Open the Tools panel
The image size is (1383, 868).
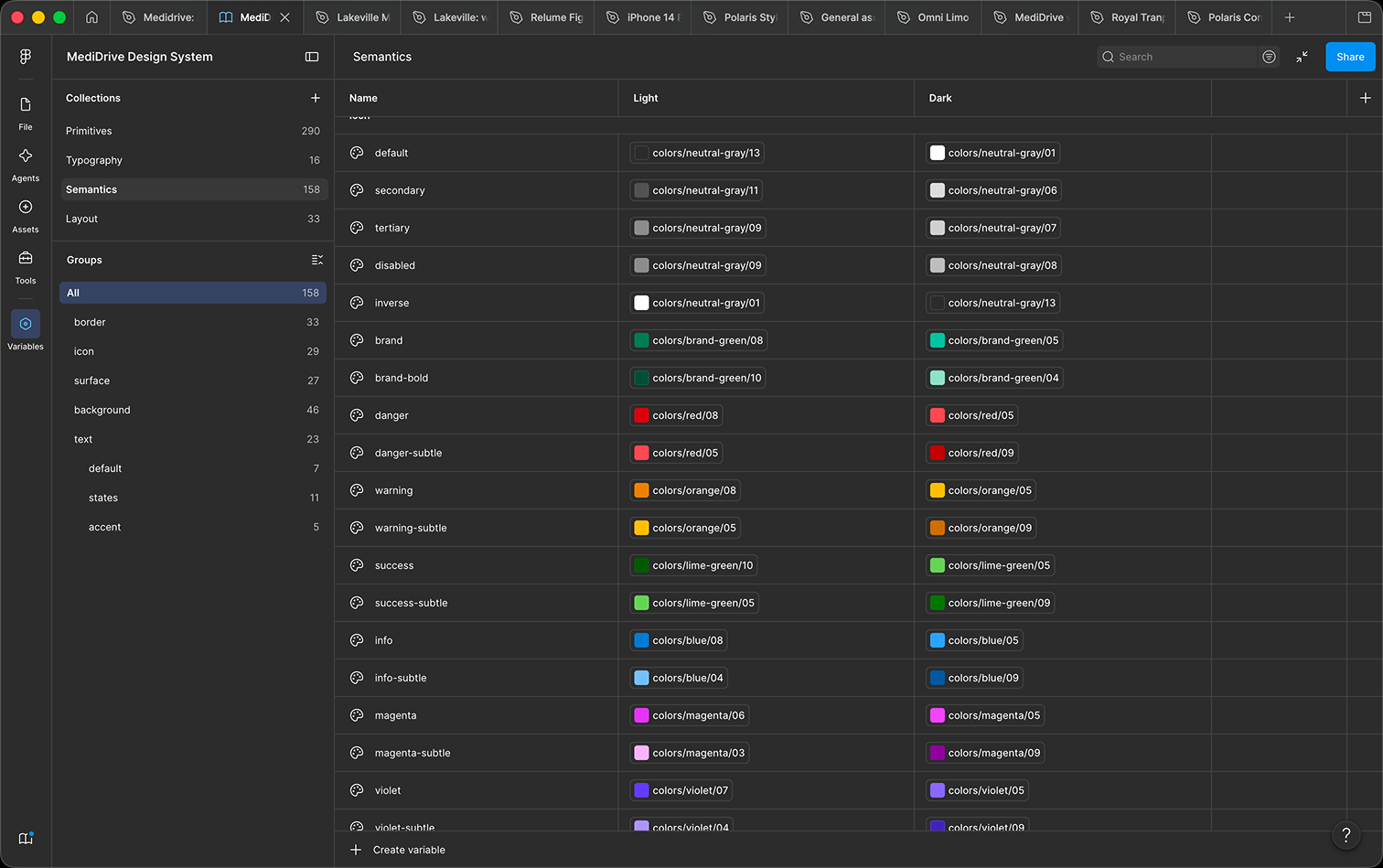pos(26,267)
